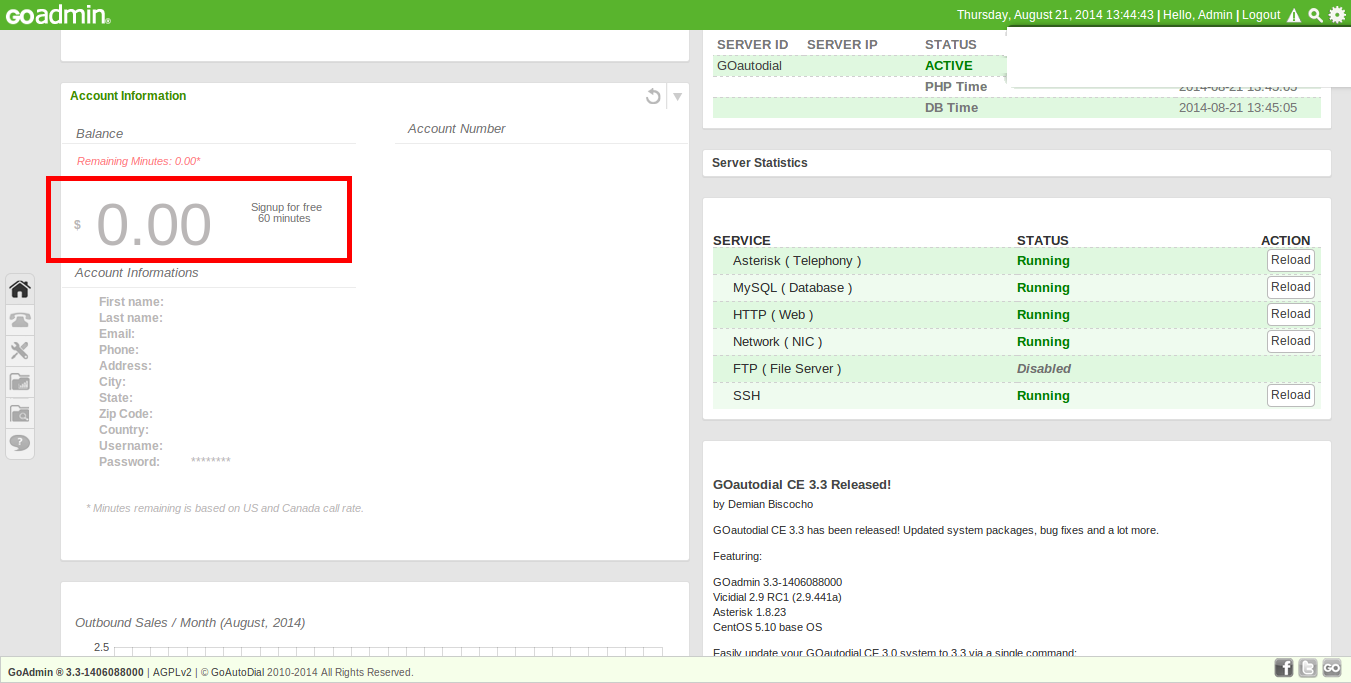Reload the MySQL ( Database ) service
This screenshot has width=1351, height=683.
click(1290, 287)
